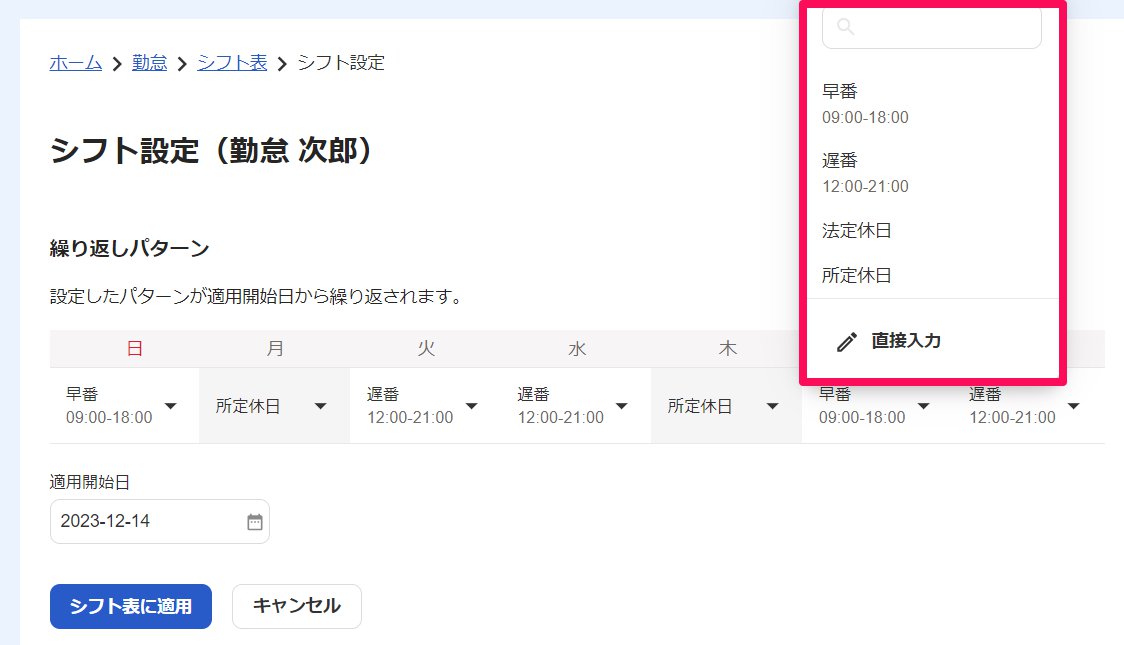The height and width of the screenshot is (645, 1124).
Task: Click the 日 column header
Action: [x=135, y=349]
